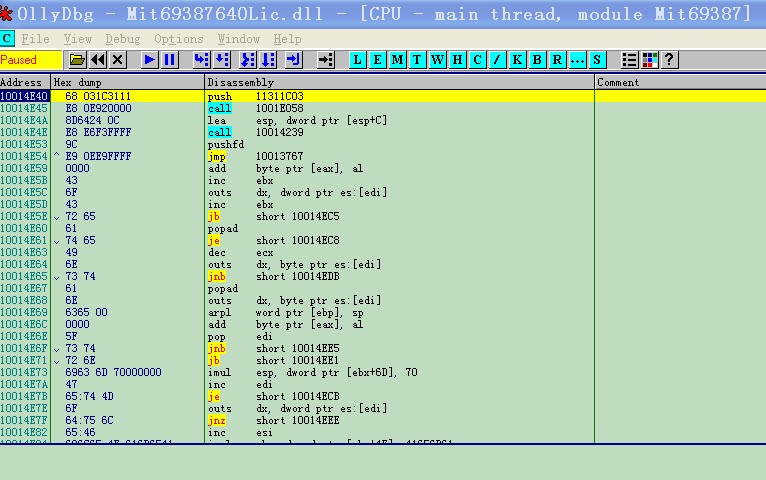Select arpl word ptr [ebp], sp row

tap(383, 313)
